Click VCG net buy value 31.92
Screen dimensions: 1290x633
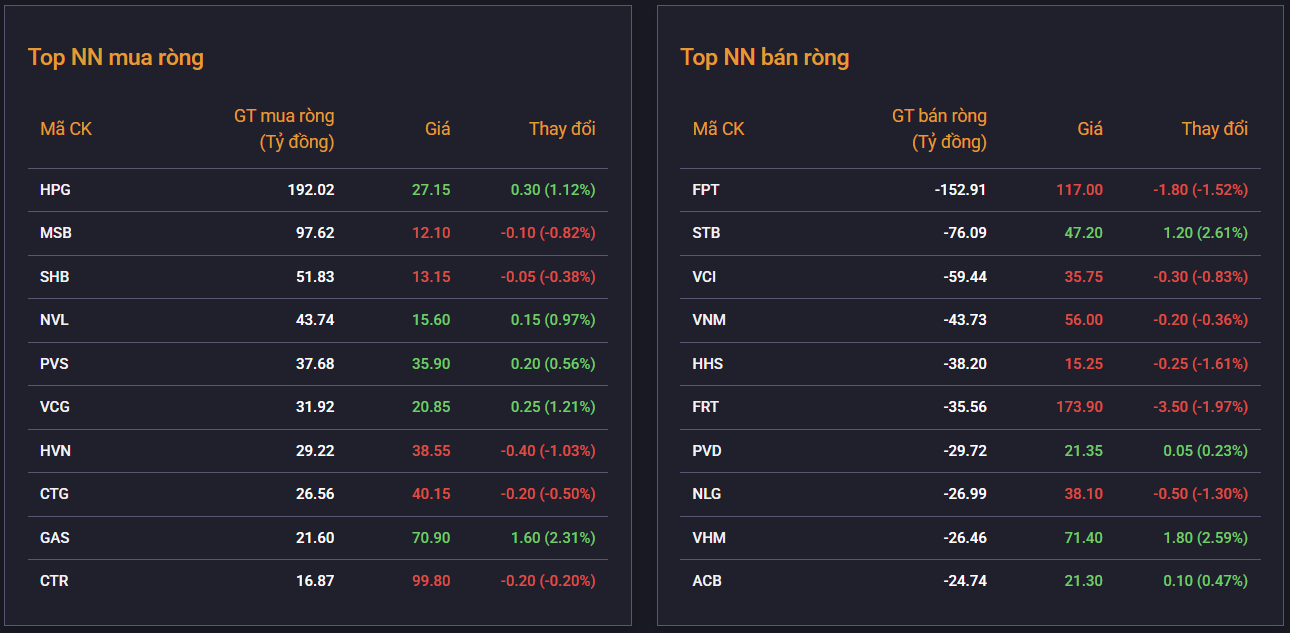(x=315, y=407)
